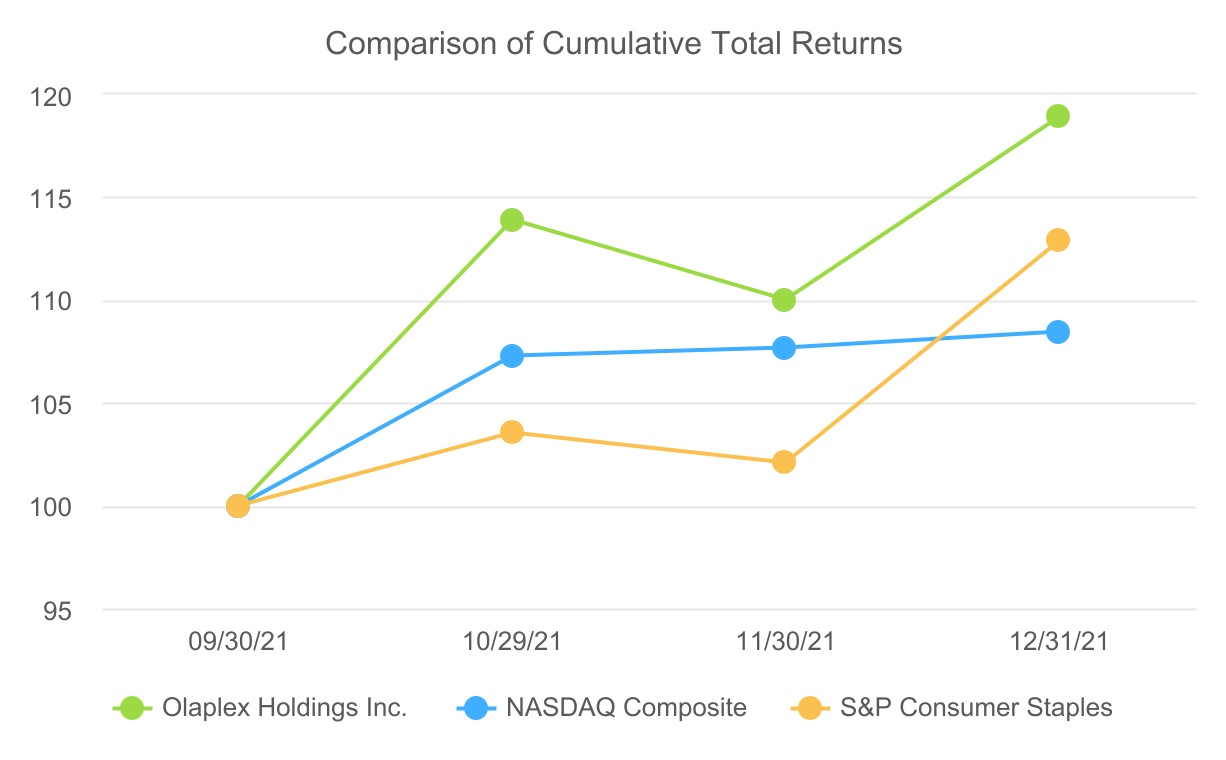Select the 09/30/21 x-axis label
1226x760 pixels.
point(238,642)
